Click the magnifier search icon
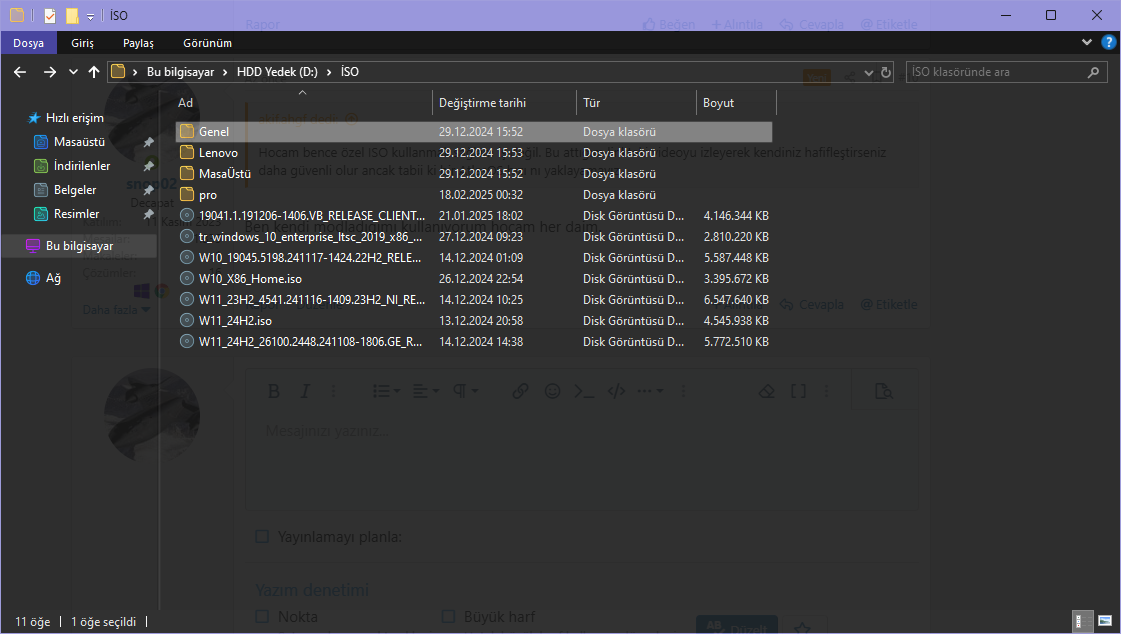Image resolution: width=1121 pixels, height=634 pixels. [1093, 71]
